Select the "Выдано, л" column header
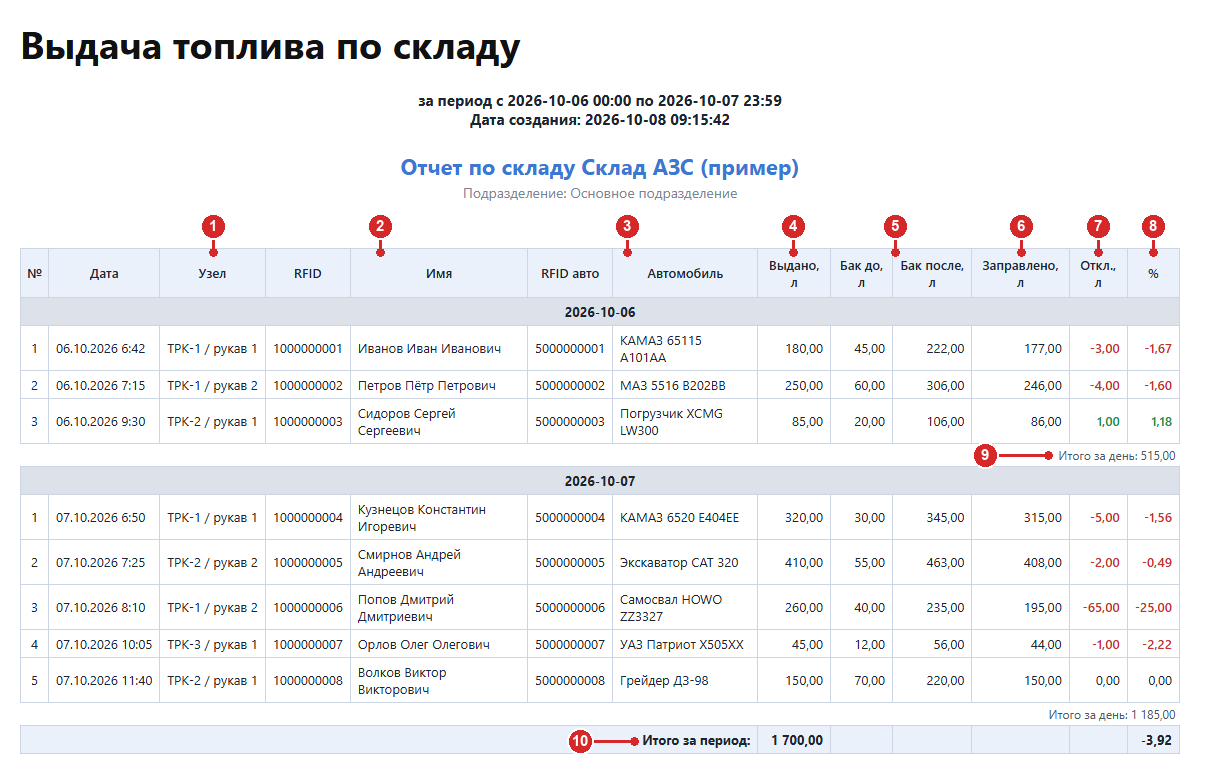 pos(794,273)
